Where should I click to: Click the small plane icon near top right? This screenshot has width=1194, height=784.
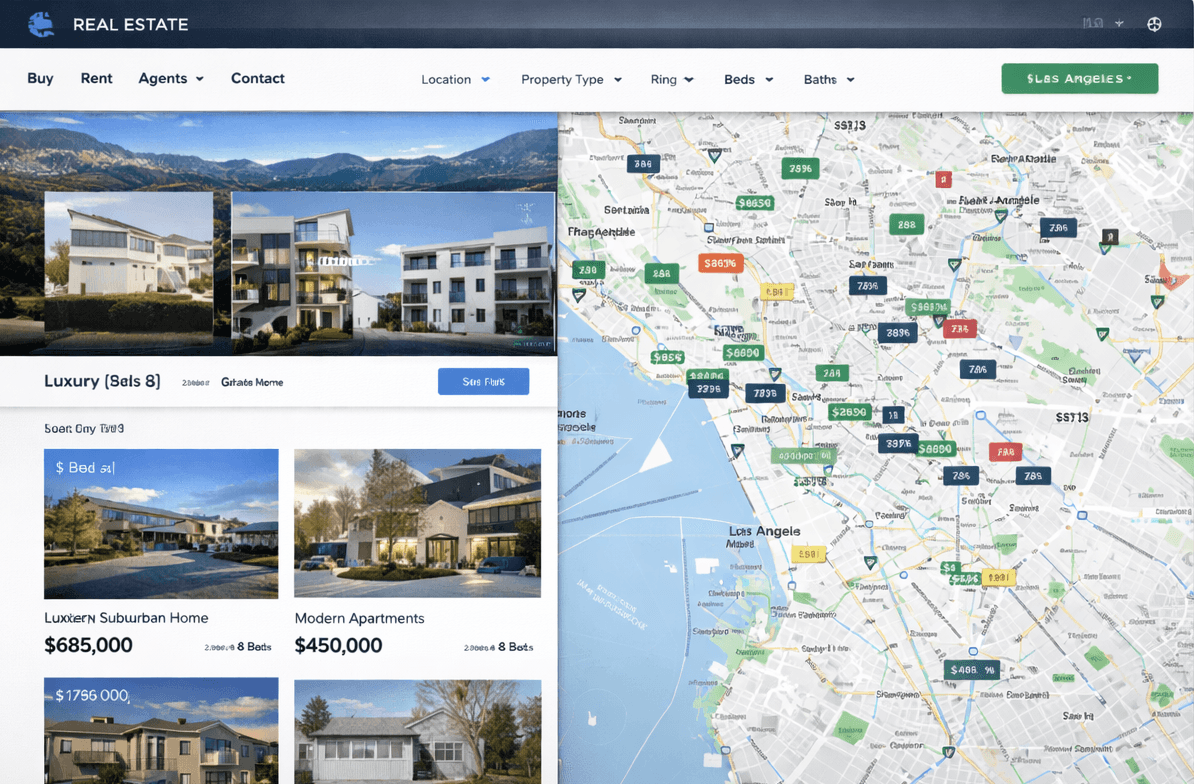tap(1119, 22)
